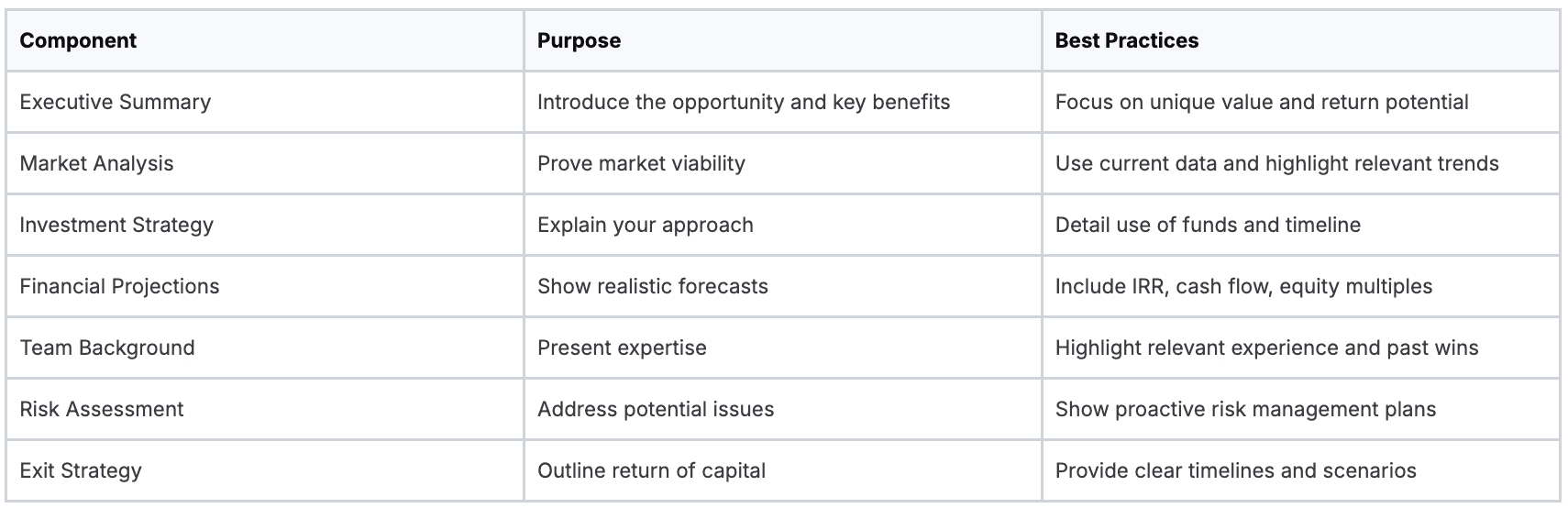Screen dimensions: 1568x508
Task: Click the Team Background cell
Action: pos(107,348)
